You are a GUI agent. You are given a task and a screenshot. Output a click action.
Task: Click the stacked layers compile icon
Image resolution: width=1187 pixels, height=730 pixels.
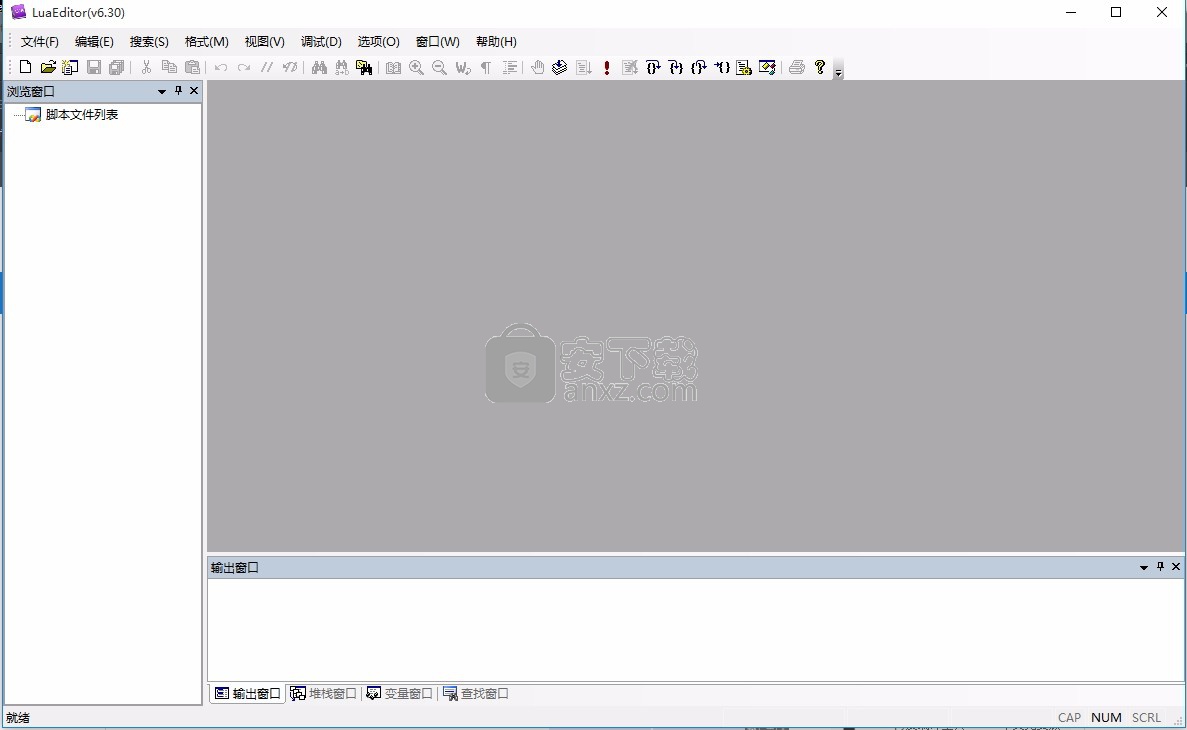point(559,67)
